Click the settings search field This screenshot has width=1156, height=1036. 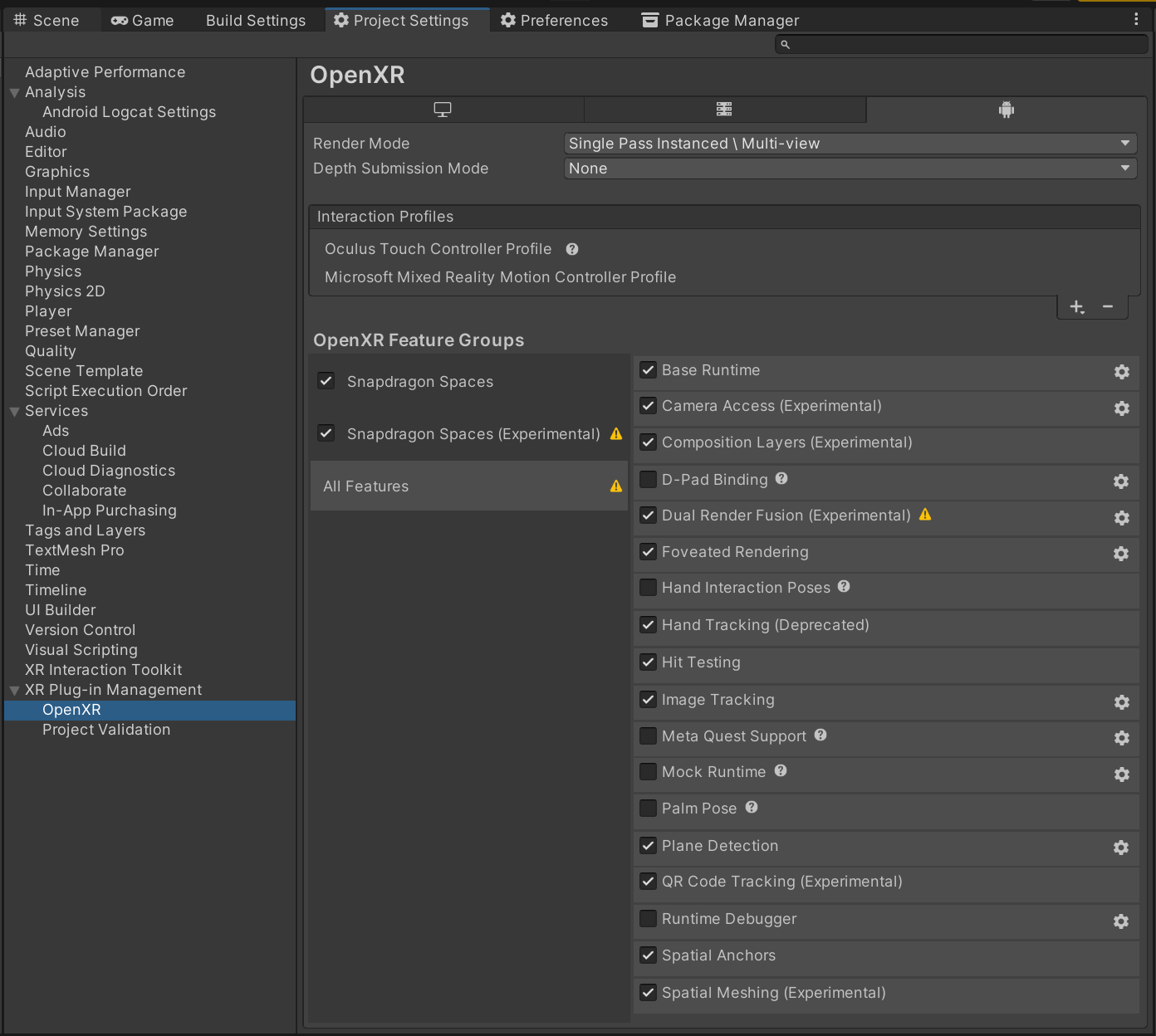pyautogui.click(x=961, y=44)
